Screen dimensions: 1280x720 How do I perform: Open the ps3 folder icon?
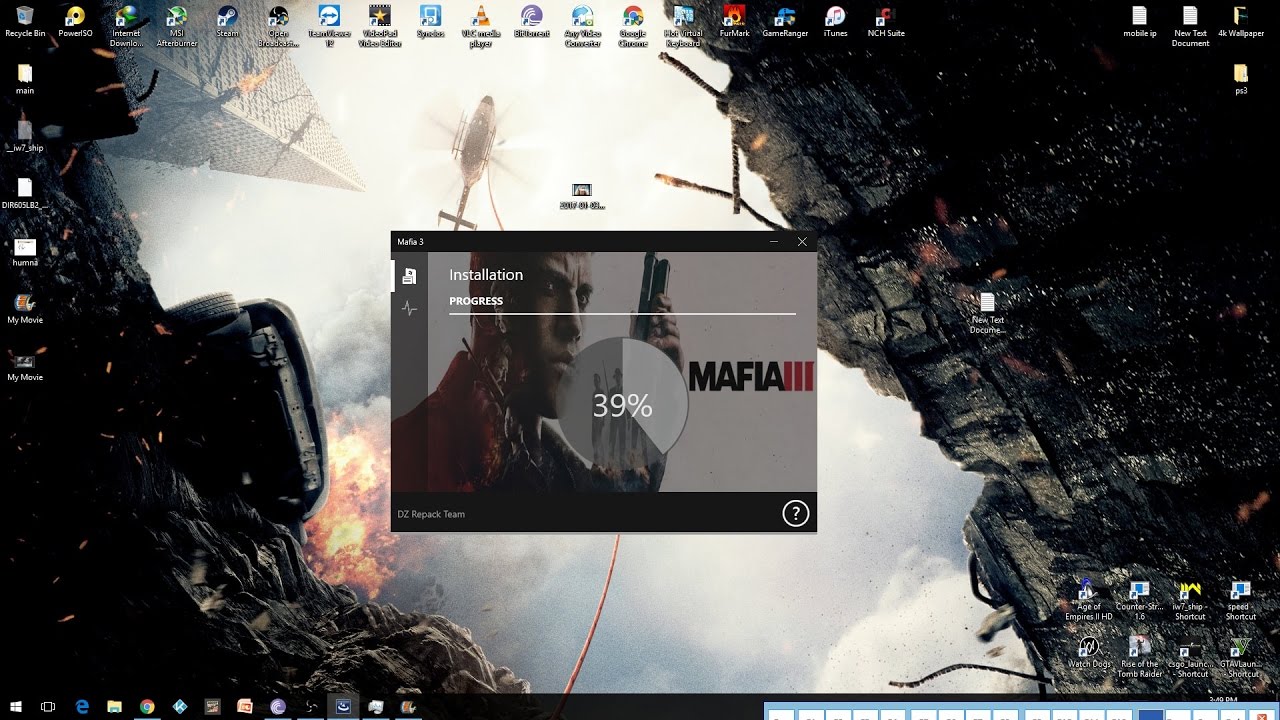pos(1241,79)
